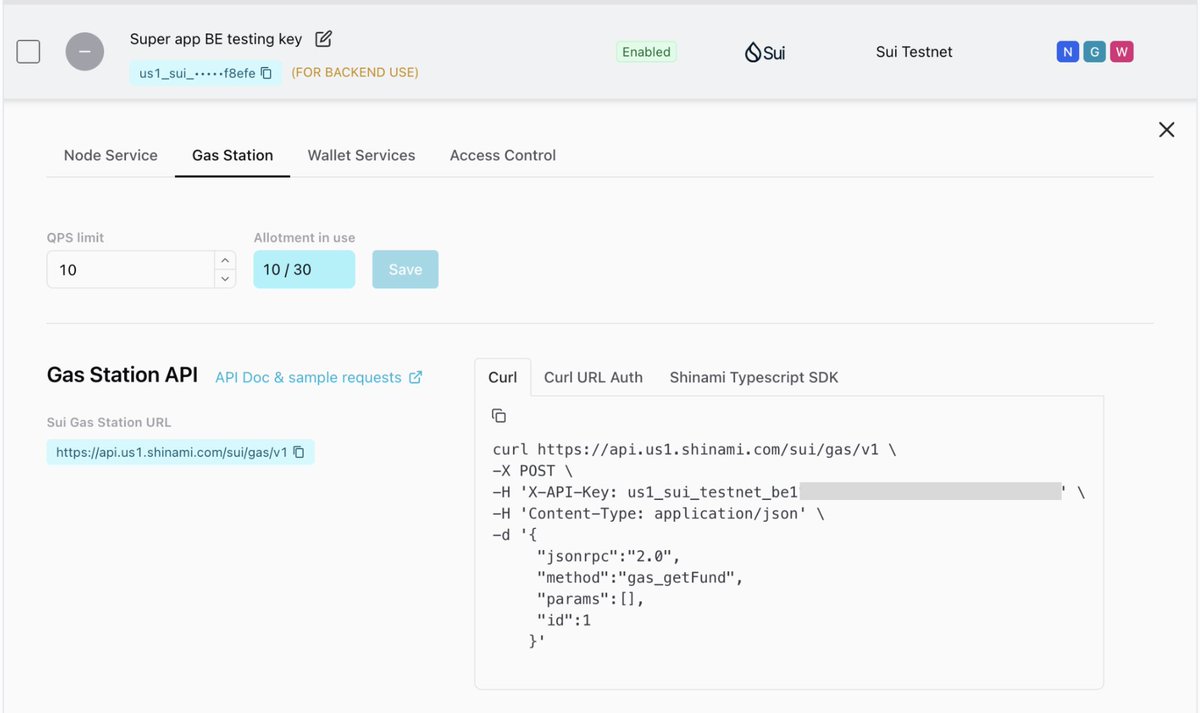
Task: Click the https://api.us1.shinami.com/sui/gas/v1 URL chip
Action: click(180, 452)
